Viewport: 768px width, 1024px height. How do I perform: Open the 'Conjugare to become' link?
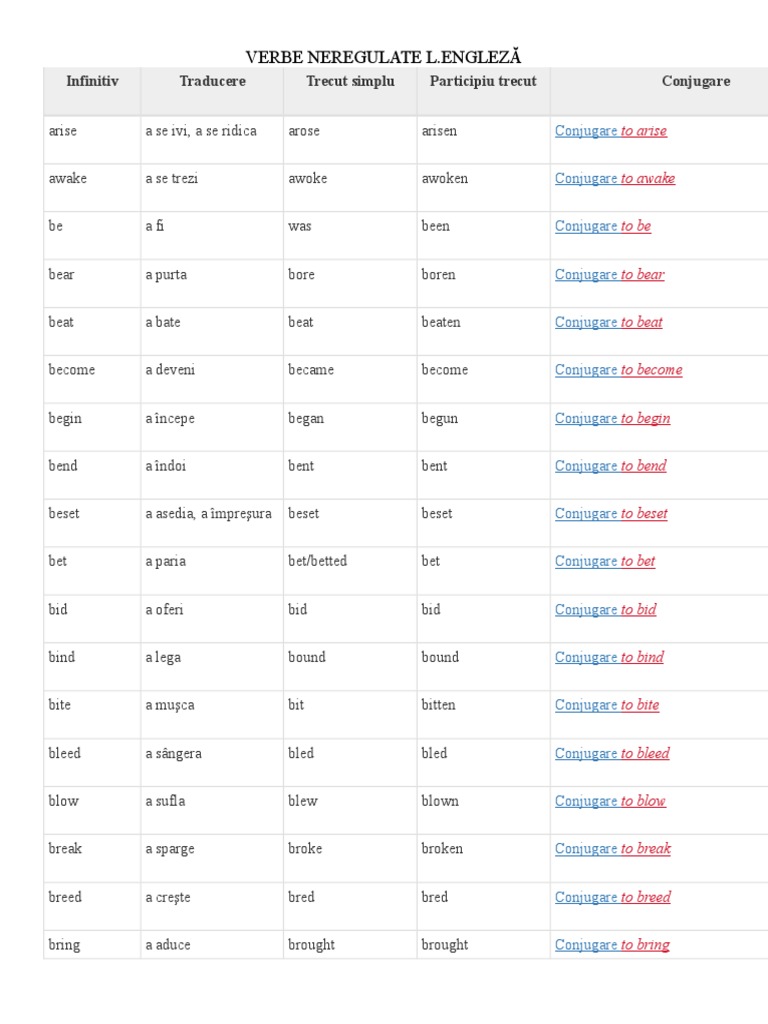coord(618,370)
